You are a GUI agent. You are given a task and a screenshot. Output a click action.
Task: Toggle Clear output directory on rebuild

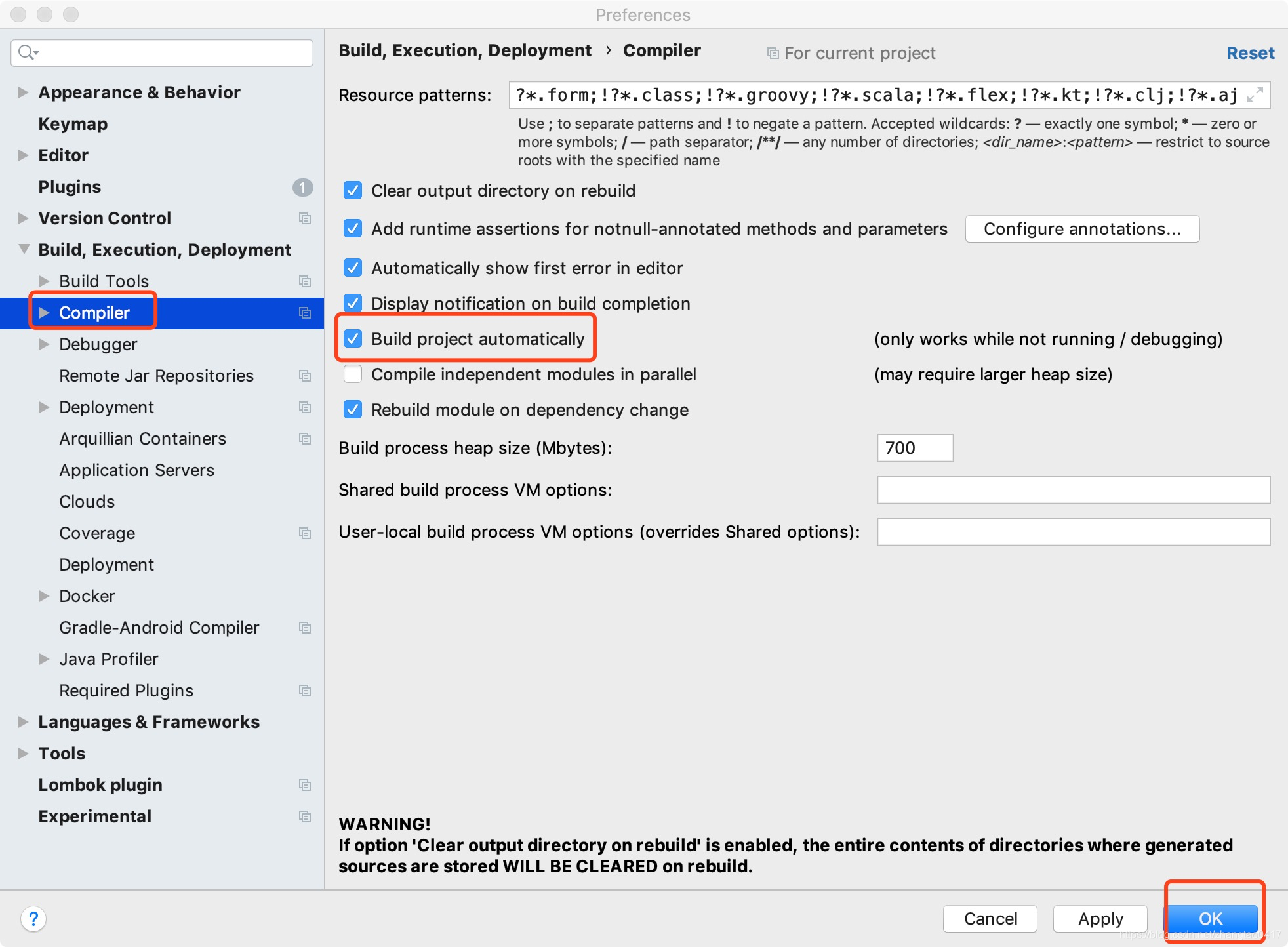[x=353, y=191]
